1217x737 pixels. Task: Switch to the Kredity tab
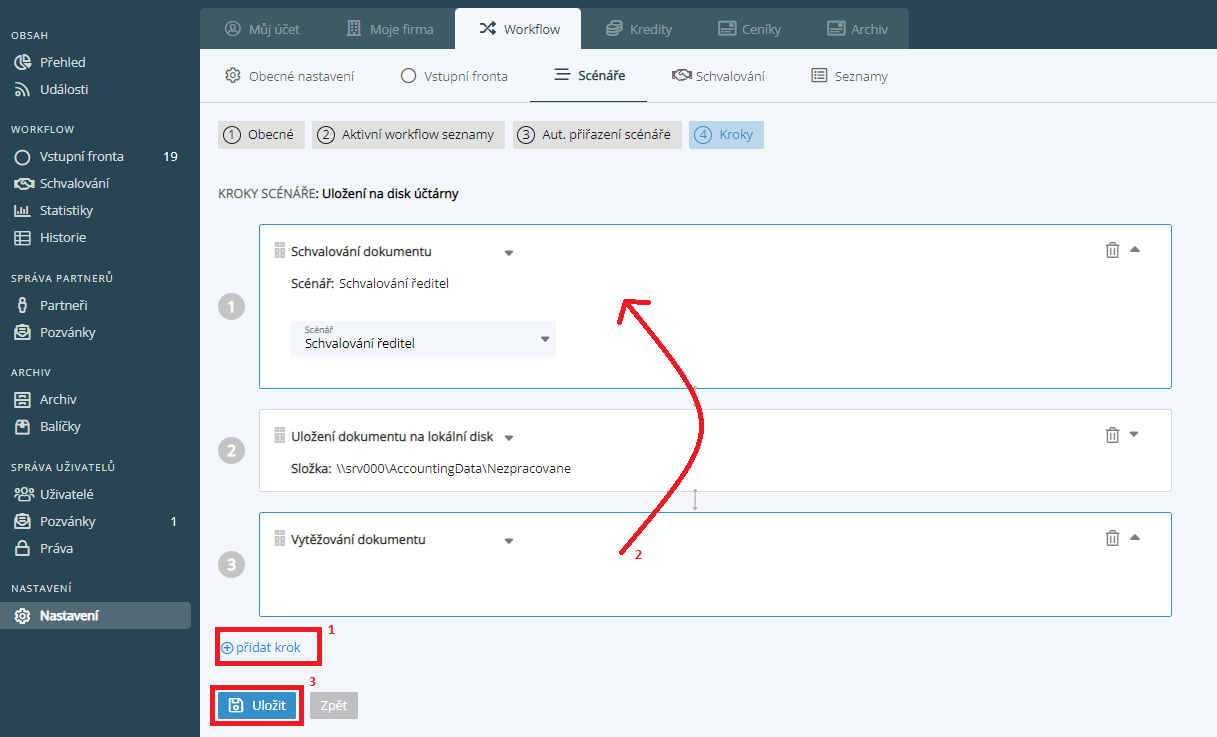(x=639, y=29)
